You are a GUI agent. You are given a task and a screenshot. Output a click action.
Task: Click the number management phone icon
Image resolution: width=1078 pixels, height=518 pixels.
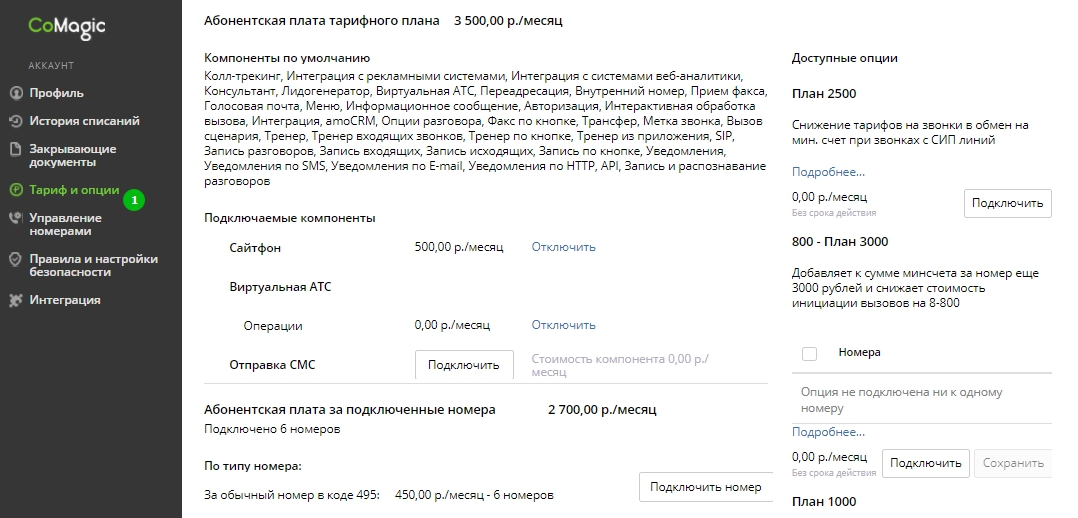click(x=15, y=218)
